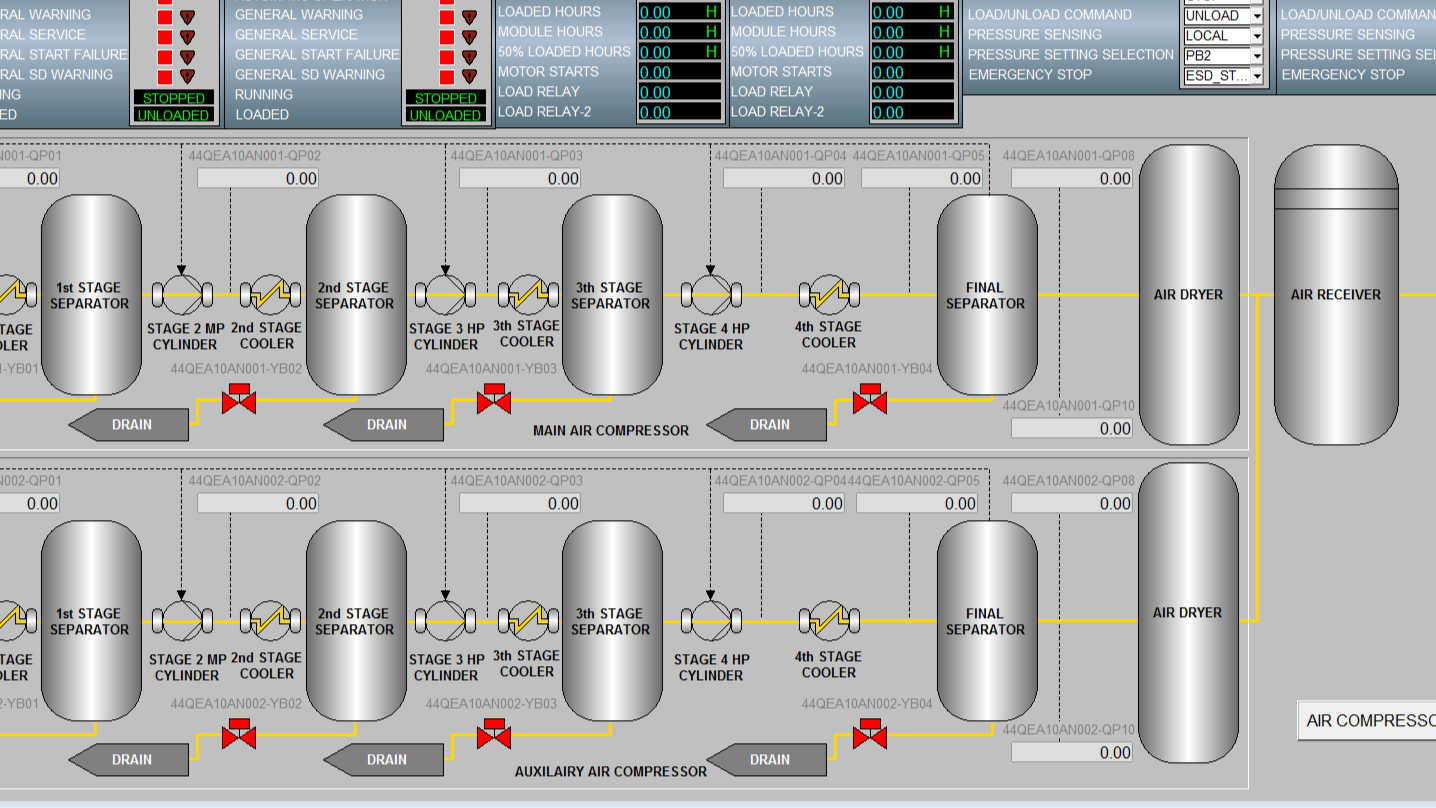Expand the Emergency Stop dropdown
Image resolution: width=1436 pixels, height=808 pixels.
click(x=1256, y=76)
